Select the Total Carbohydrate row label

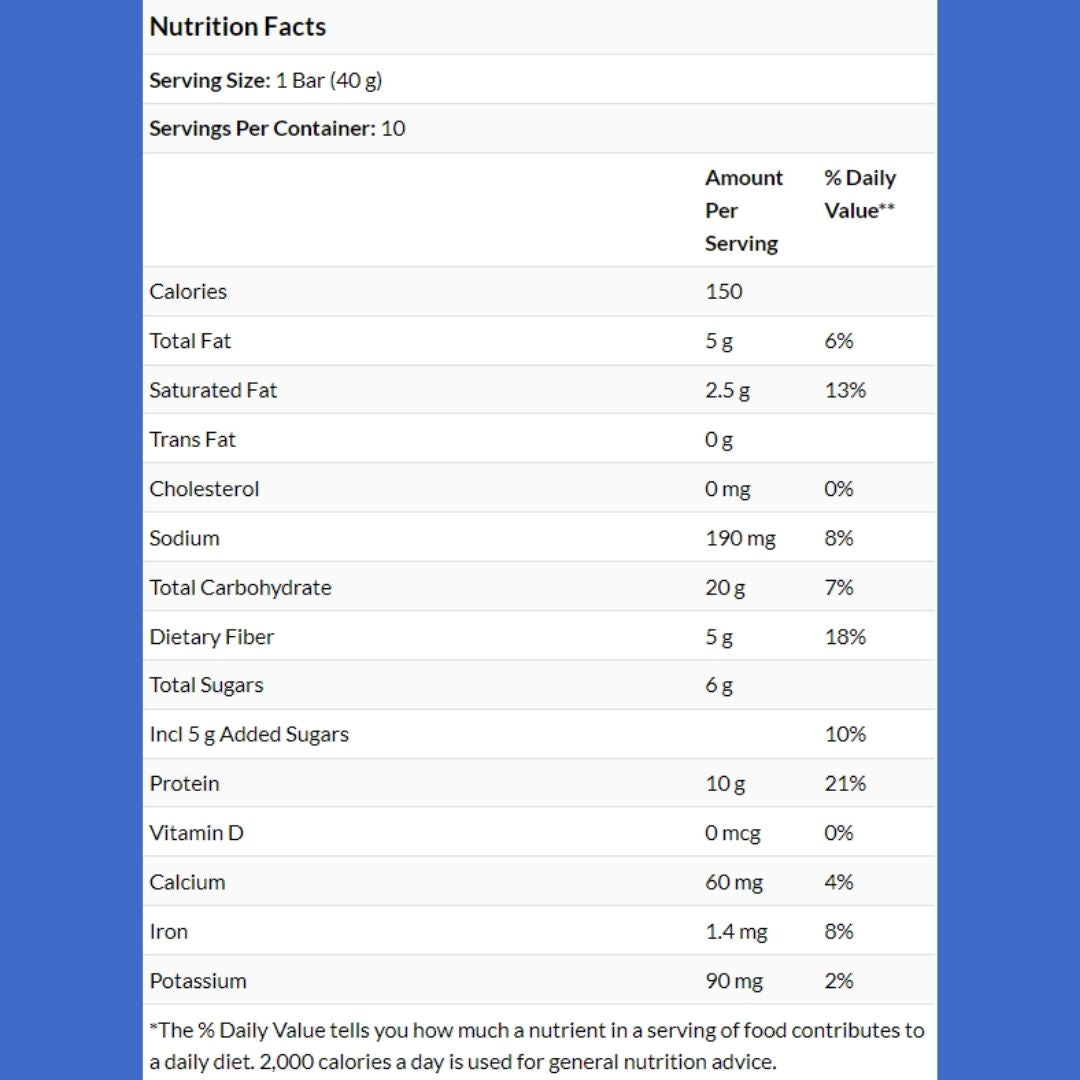click(240, 587)
